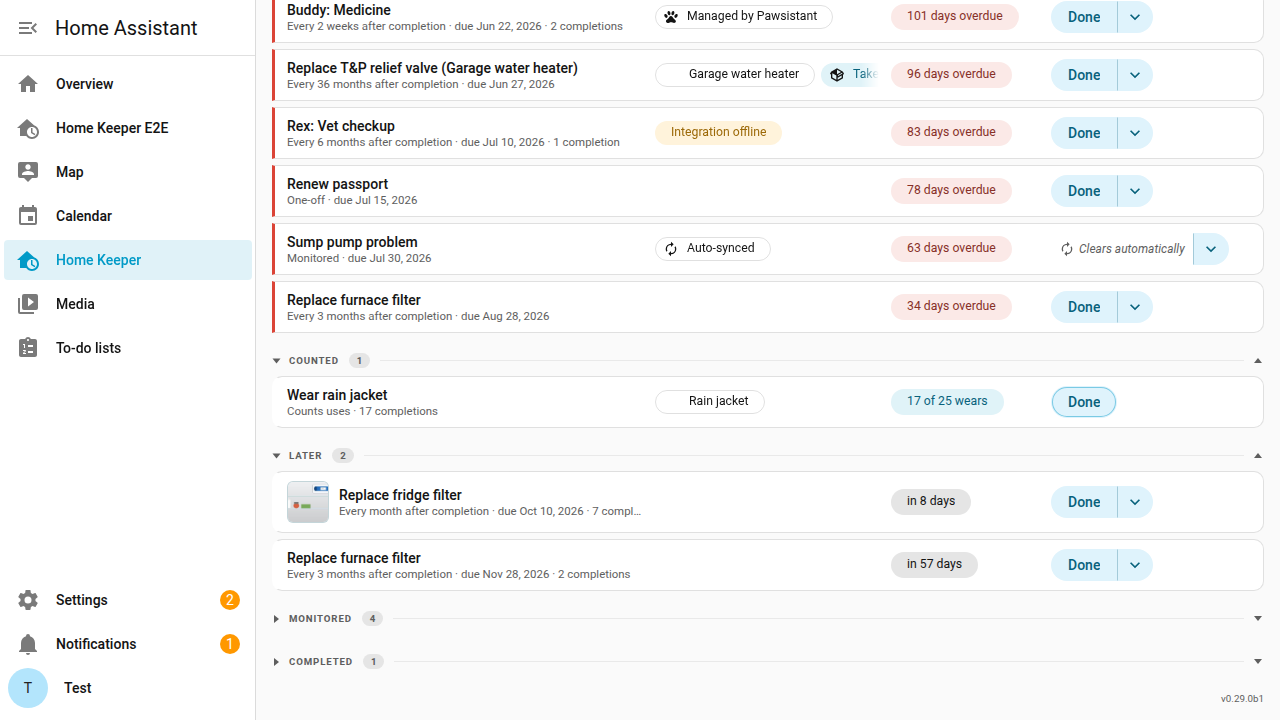Click the in 57 days badge
Viewport: 1280px width, 720px height.
934,564
